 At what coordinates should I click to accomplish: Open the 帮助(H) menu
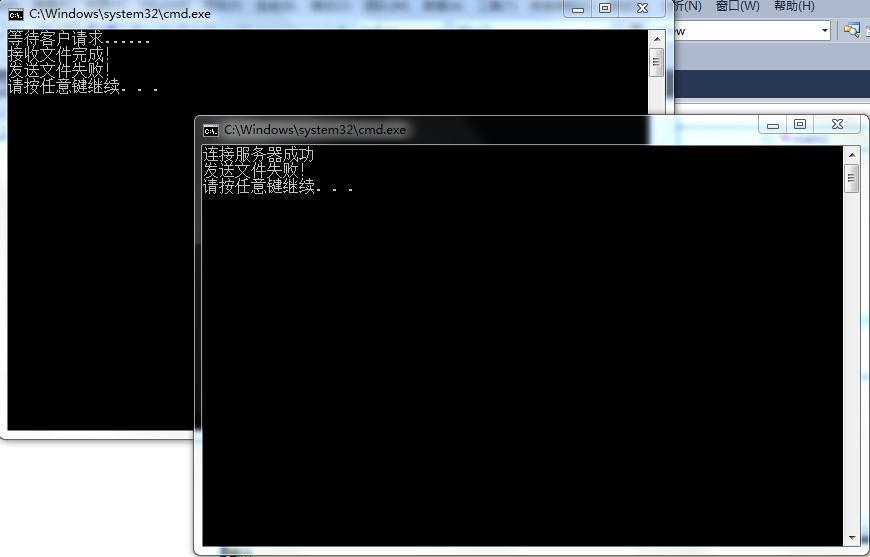794,6
